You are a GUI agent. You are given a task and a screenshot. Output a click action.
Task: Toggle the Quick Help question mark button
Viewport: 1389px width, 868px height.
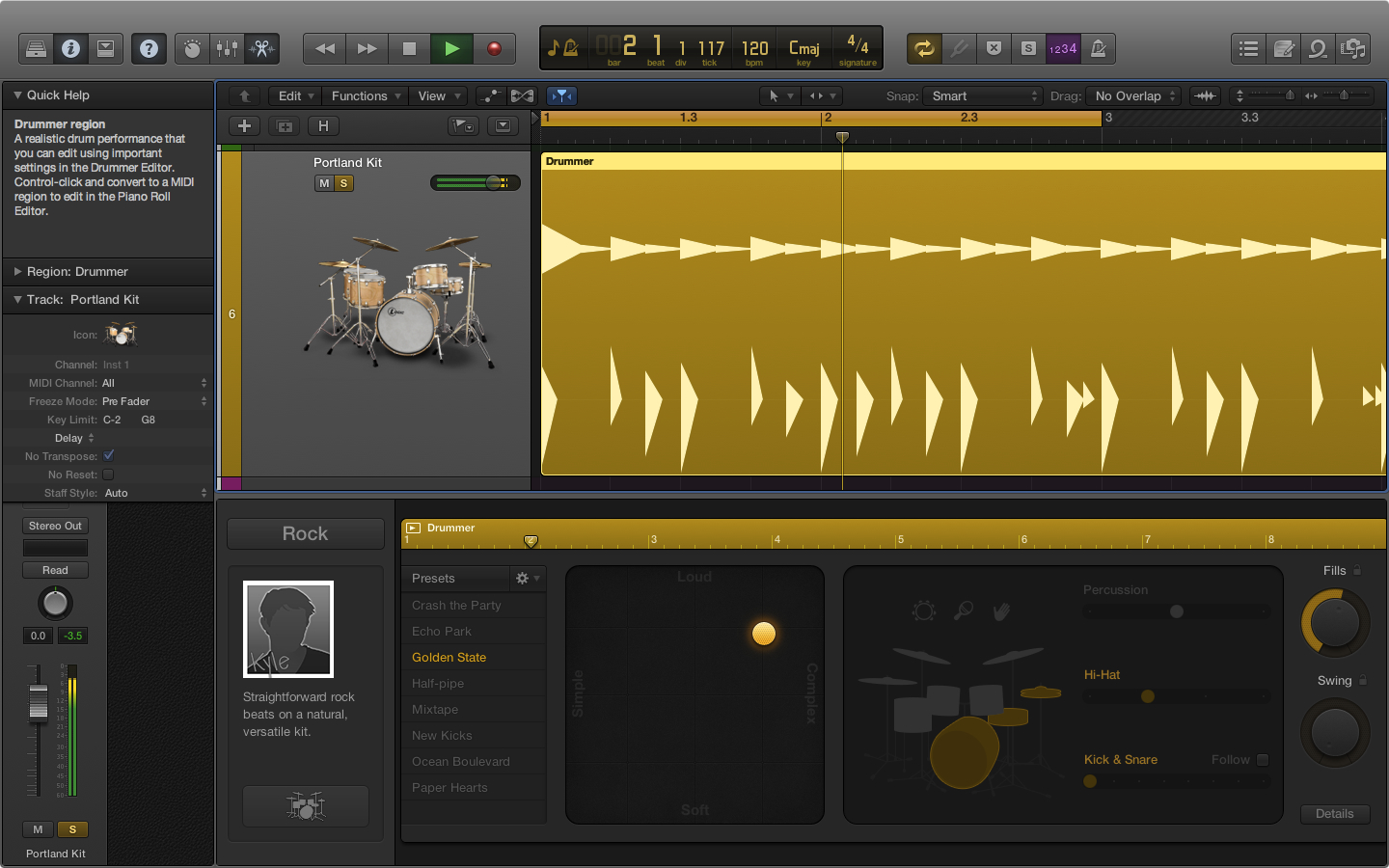pos(149,48)
